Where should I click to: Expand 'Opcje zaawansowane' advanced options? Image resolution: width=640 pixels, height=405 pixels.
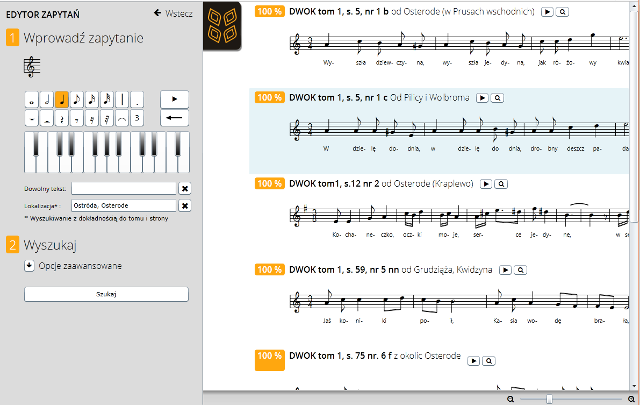click(30, 266)
